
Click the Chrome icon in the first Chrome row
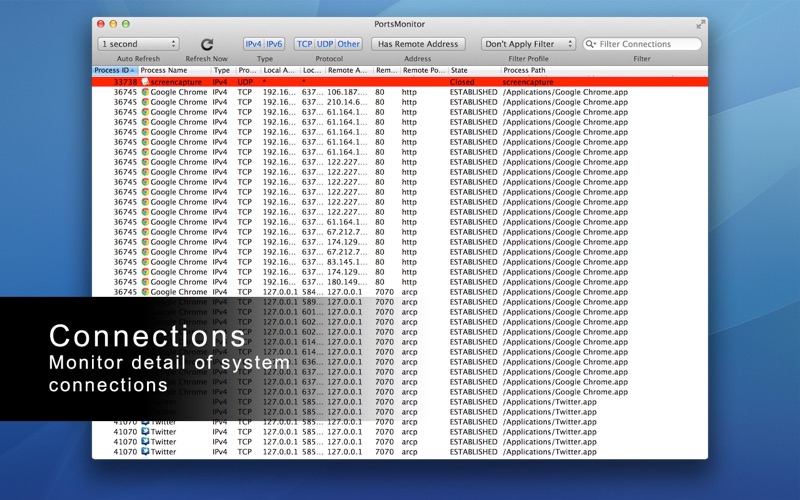(x=145, y=92)
